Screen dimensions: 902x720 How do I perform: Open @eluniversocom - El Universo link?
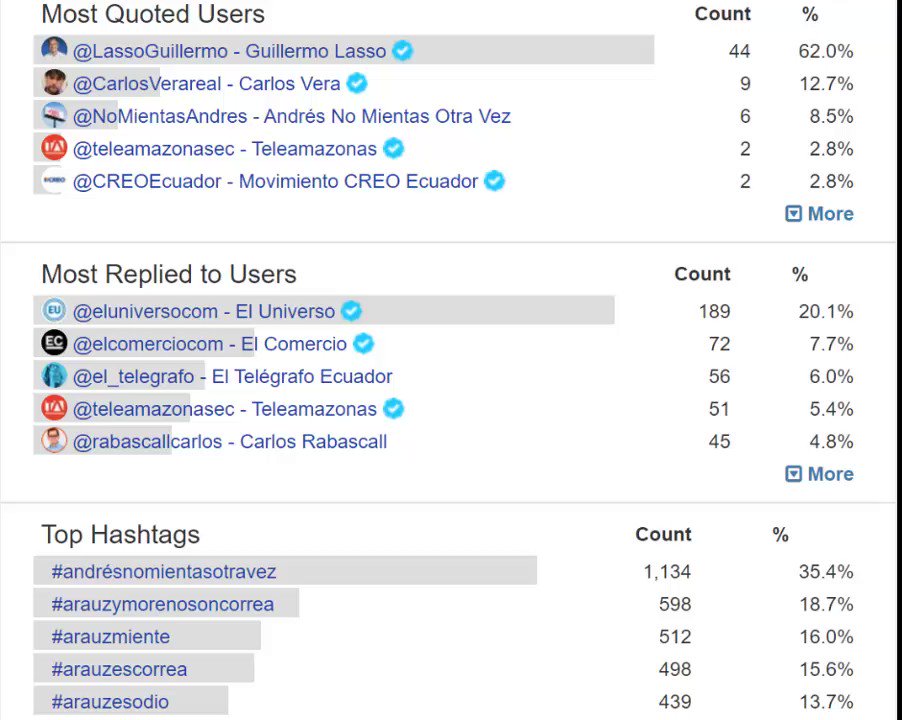(x=204, y=312)
